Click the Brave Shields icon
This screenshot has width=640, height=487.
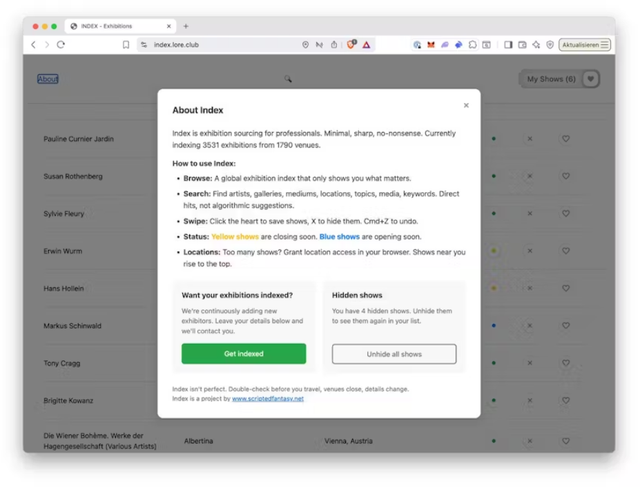(x=351, y=45)
